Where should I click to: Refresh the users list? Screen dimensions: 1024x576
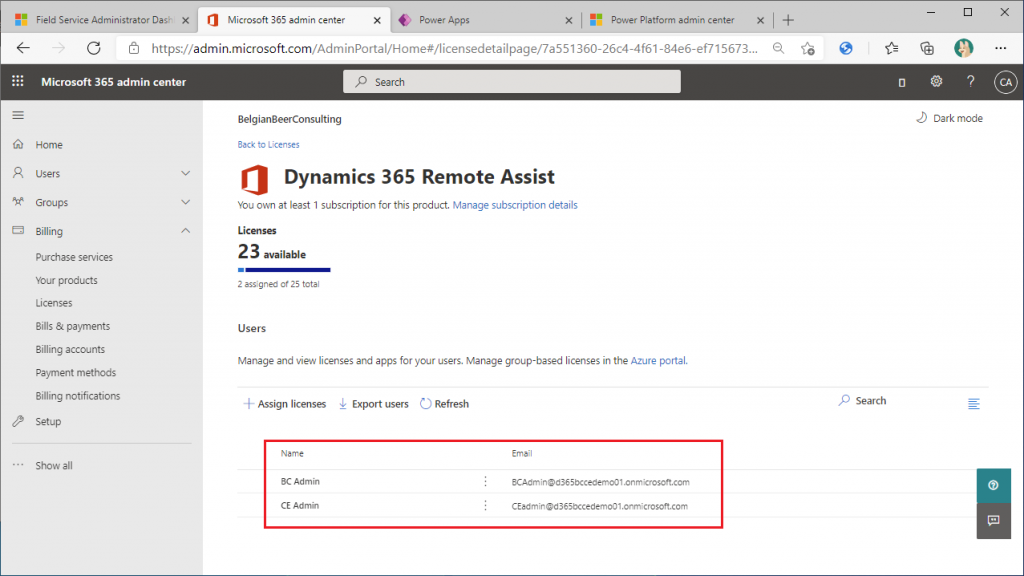pos(444,404)
